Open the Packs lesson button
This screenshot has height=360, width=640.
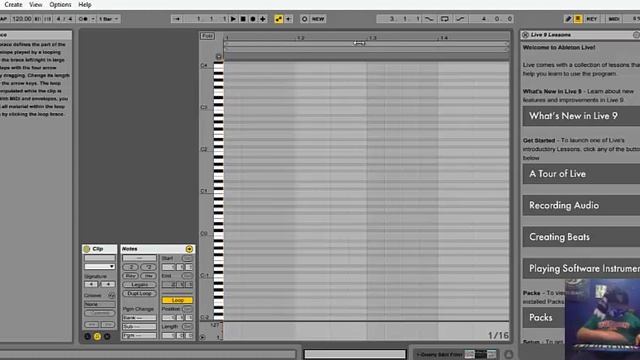tap(544, 318)
